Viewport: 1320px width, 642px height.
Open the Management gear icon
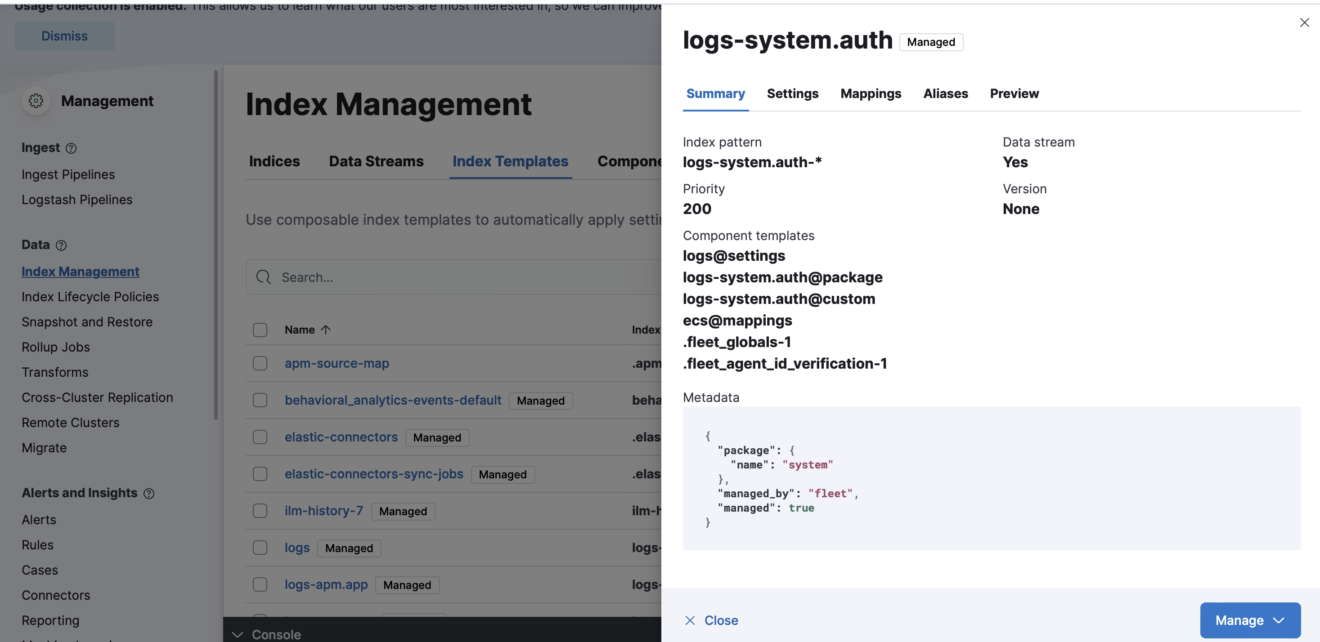coord(36,100)
